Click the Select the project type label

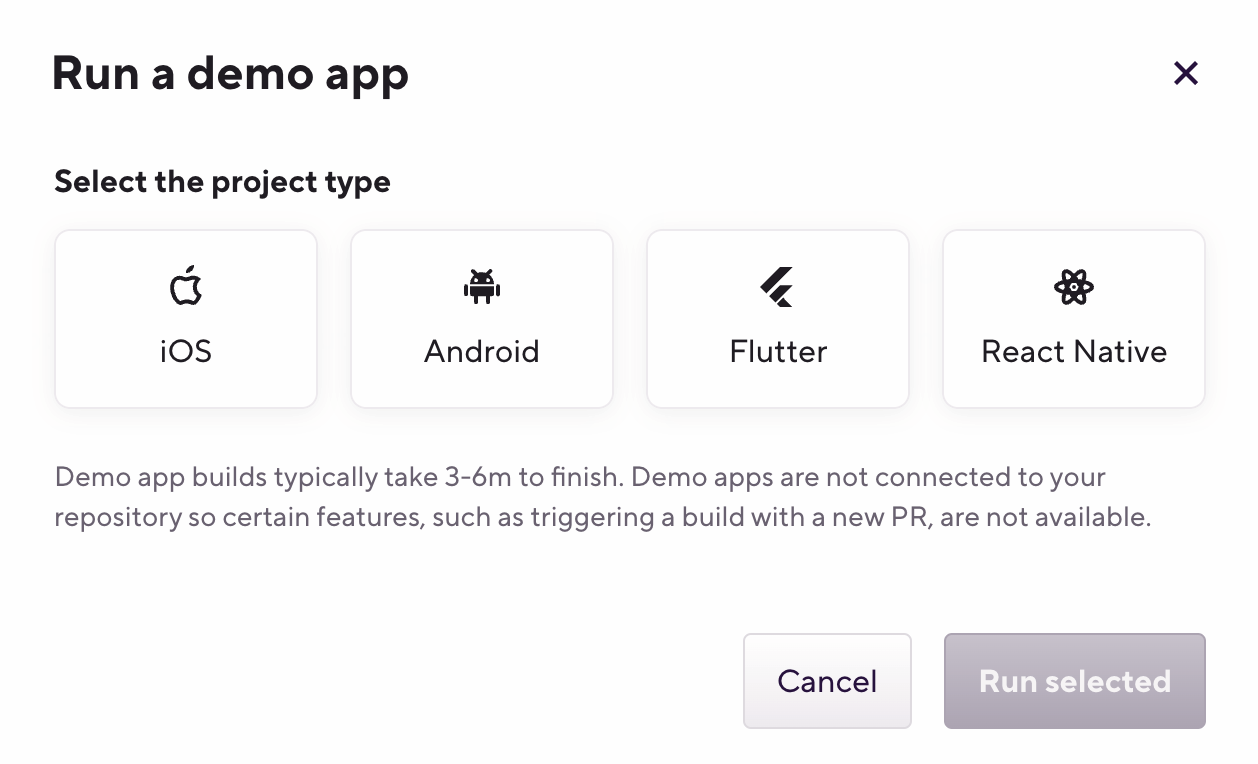point(222,182)
